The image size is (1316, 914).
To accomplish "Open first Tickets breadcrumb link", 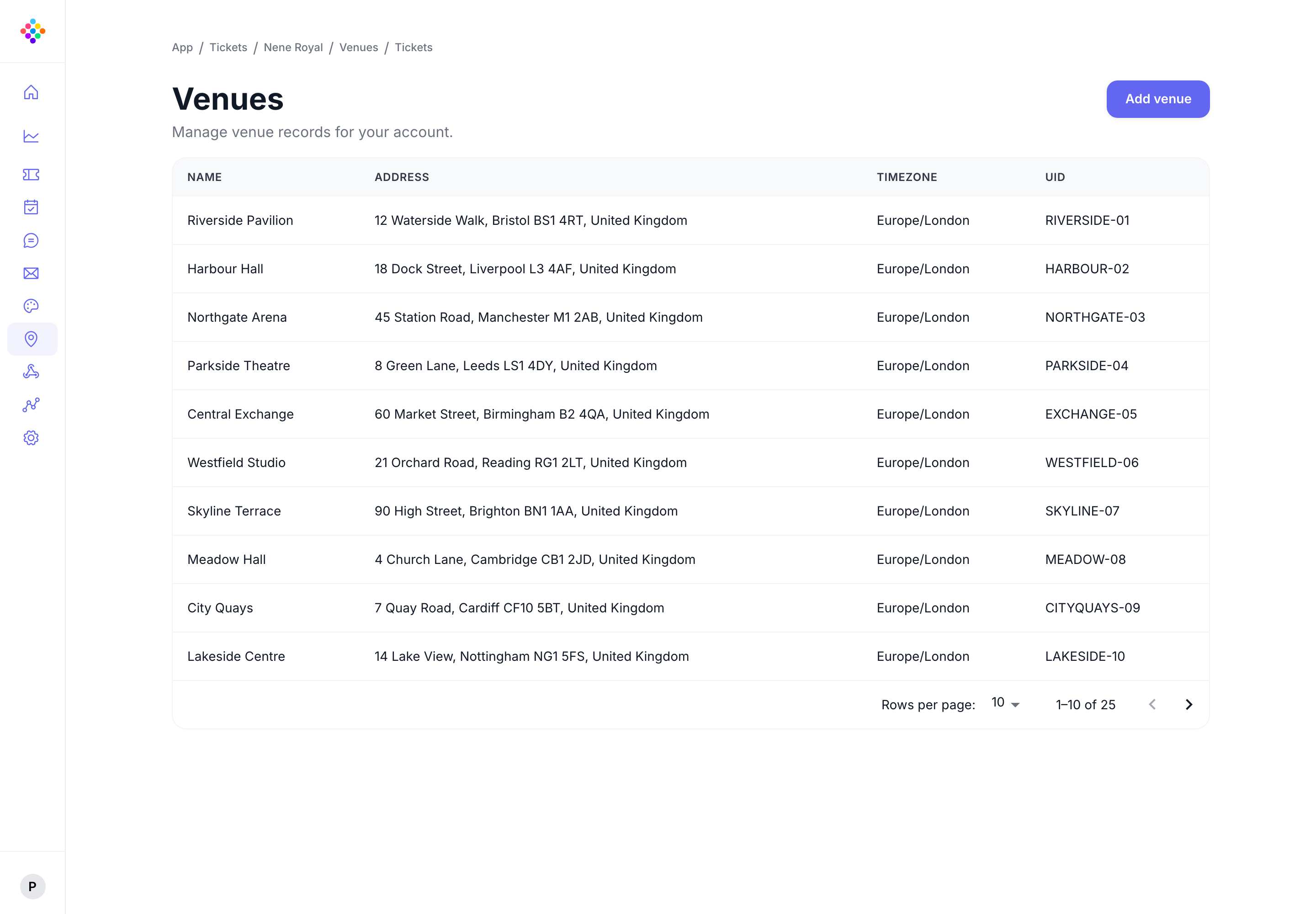I will [x=228, y=48].
